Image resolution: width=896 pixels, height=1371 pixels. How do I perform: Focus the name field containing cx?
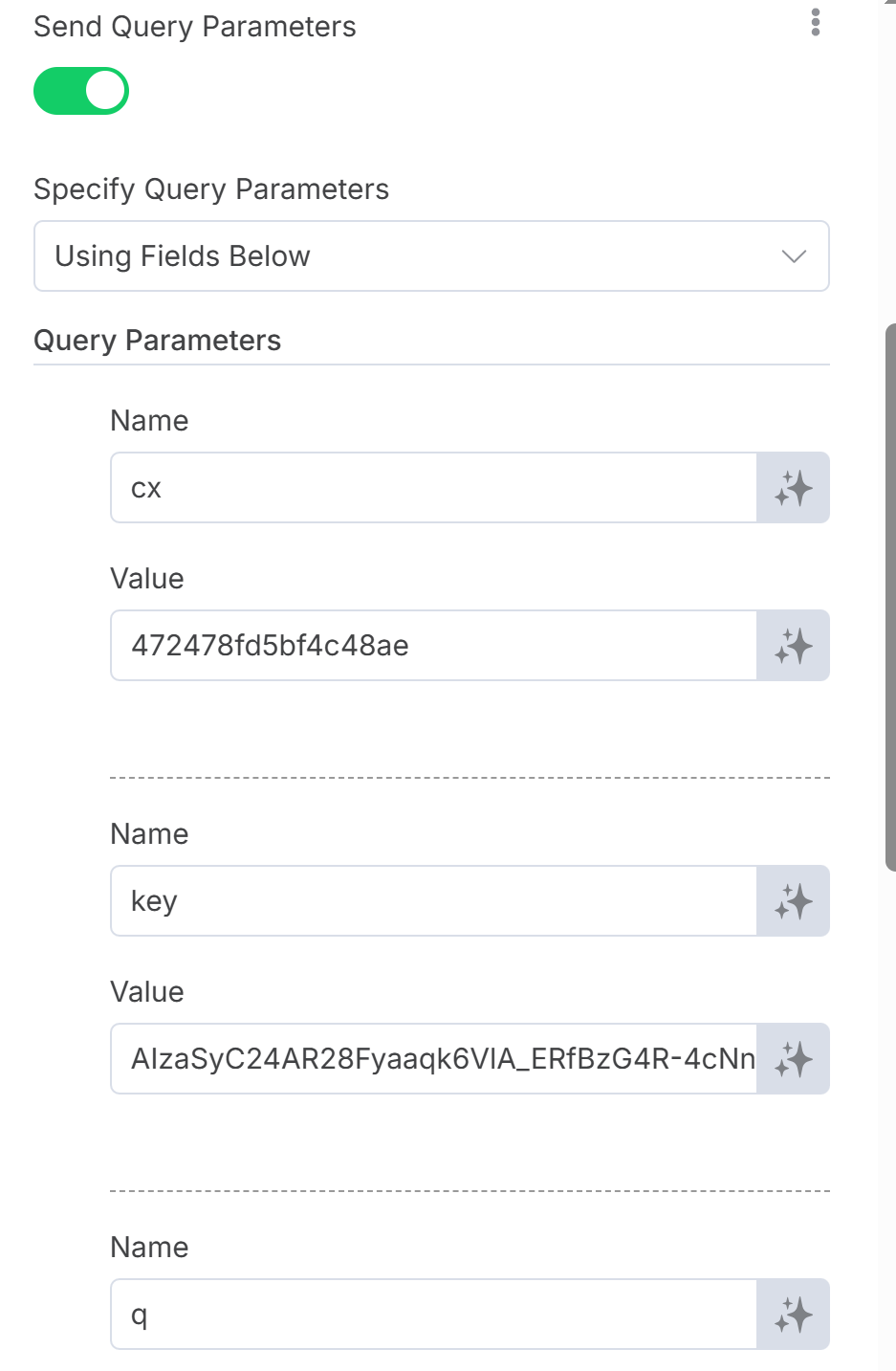434,488
